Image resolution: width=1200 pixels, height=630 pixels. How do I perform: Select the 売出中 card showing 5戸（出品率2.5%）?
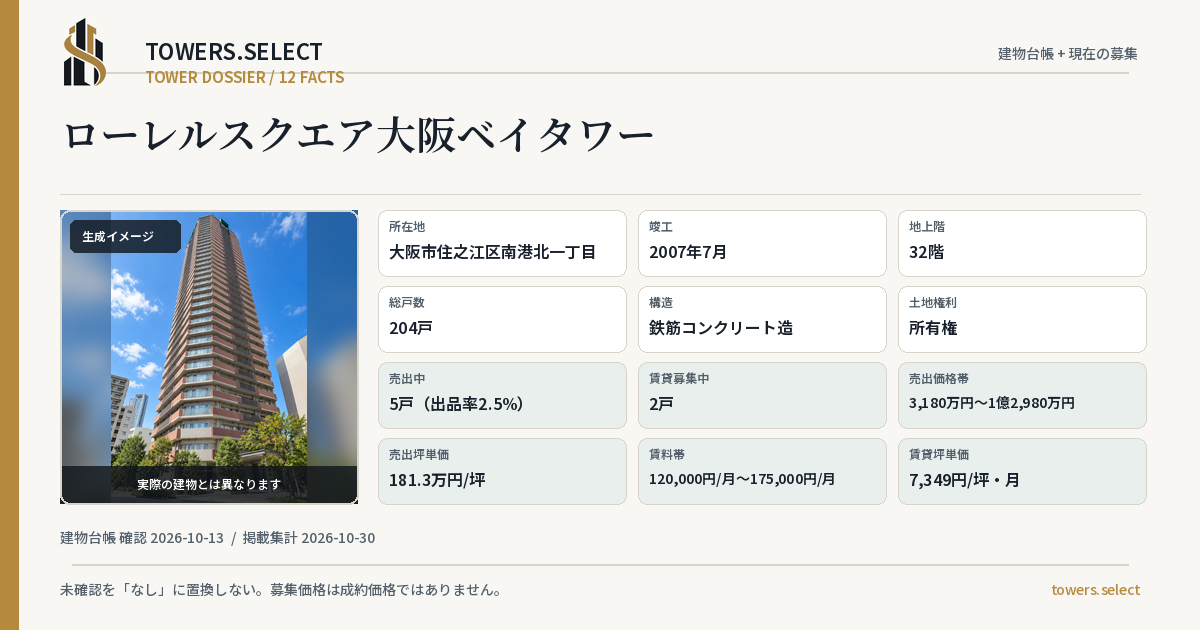tap(502, 395)
